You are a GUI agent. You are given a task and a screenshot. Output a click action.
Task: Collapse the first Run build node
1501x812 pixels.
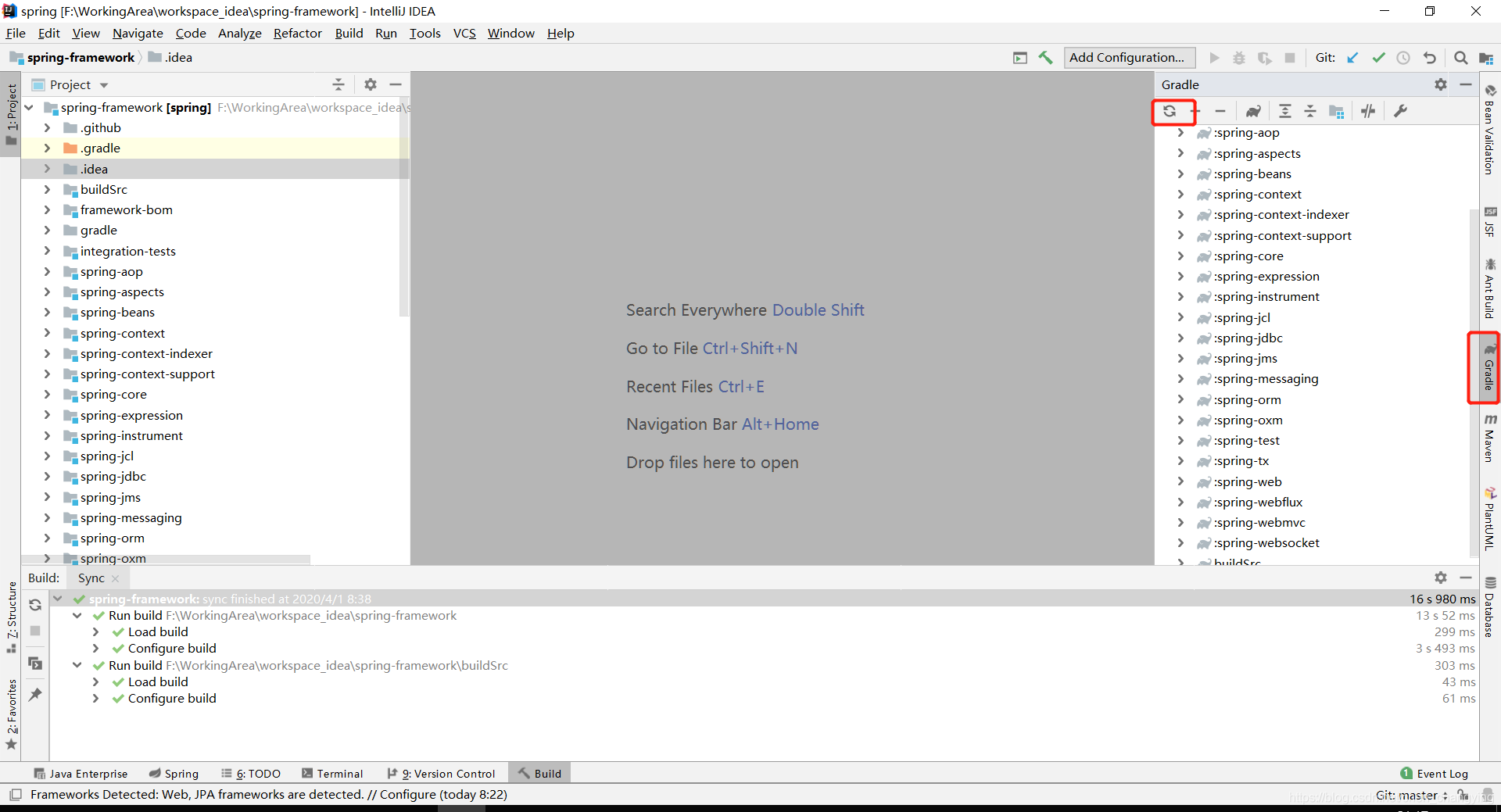pos(77,616)
